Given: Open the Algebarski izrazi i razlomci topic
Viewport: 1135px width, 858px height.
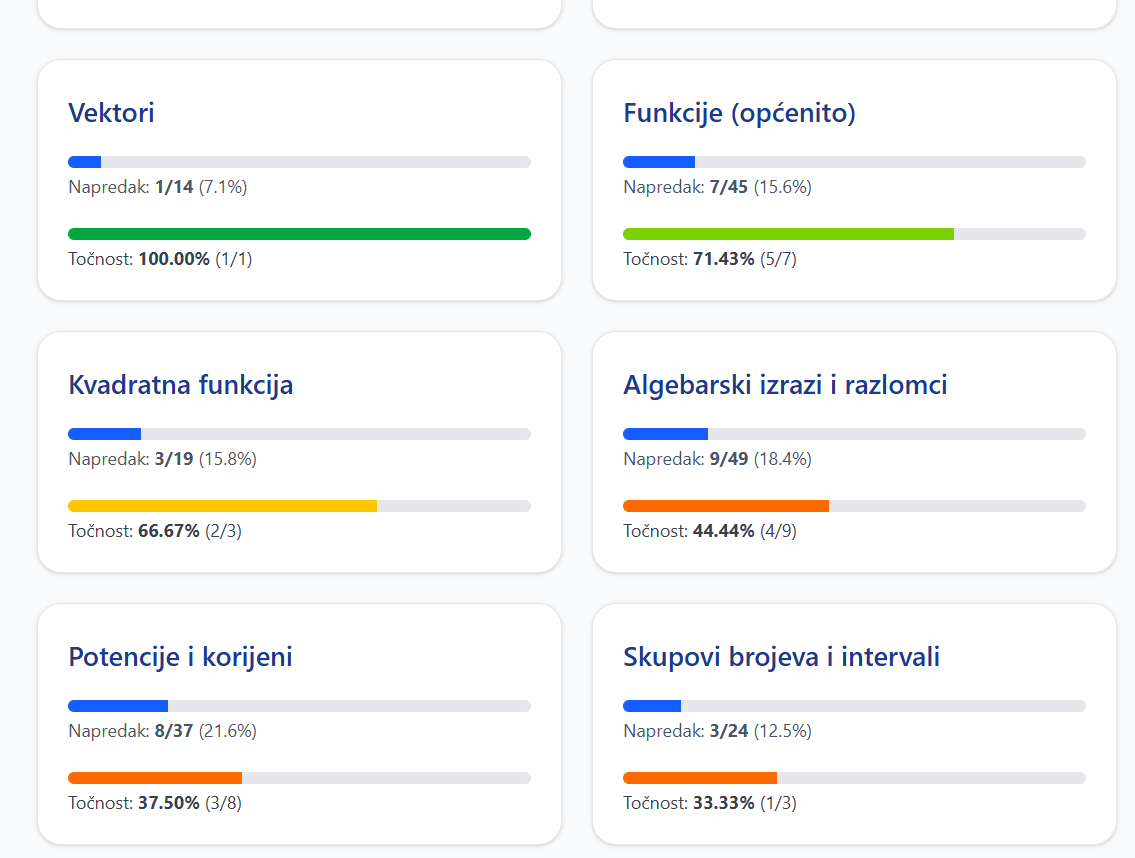Looking at the screenshot, I should coord(786,385).
